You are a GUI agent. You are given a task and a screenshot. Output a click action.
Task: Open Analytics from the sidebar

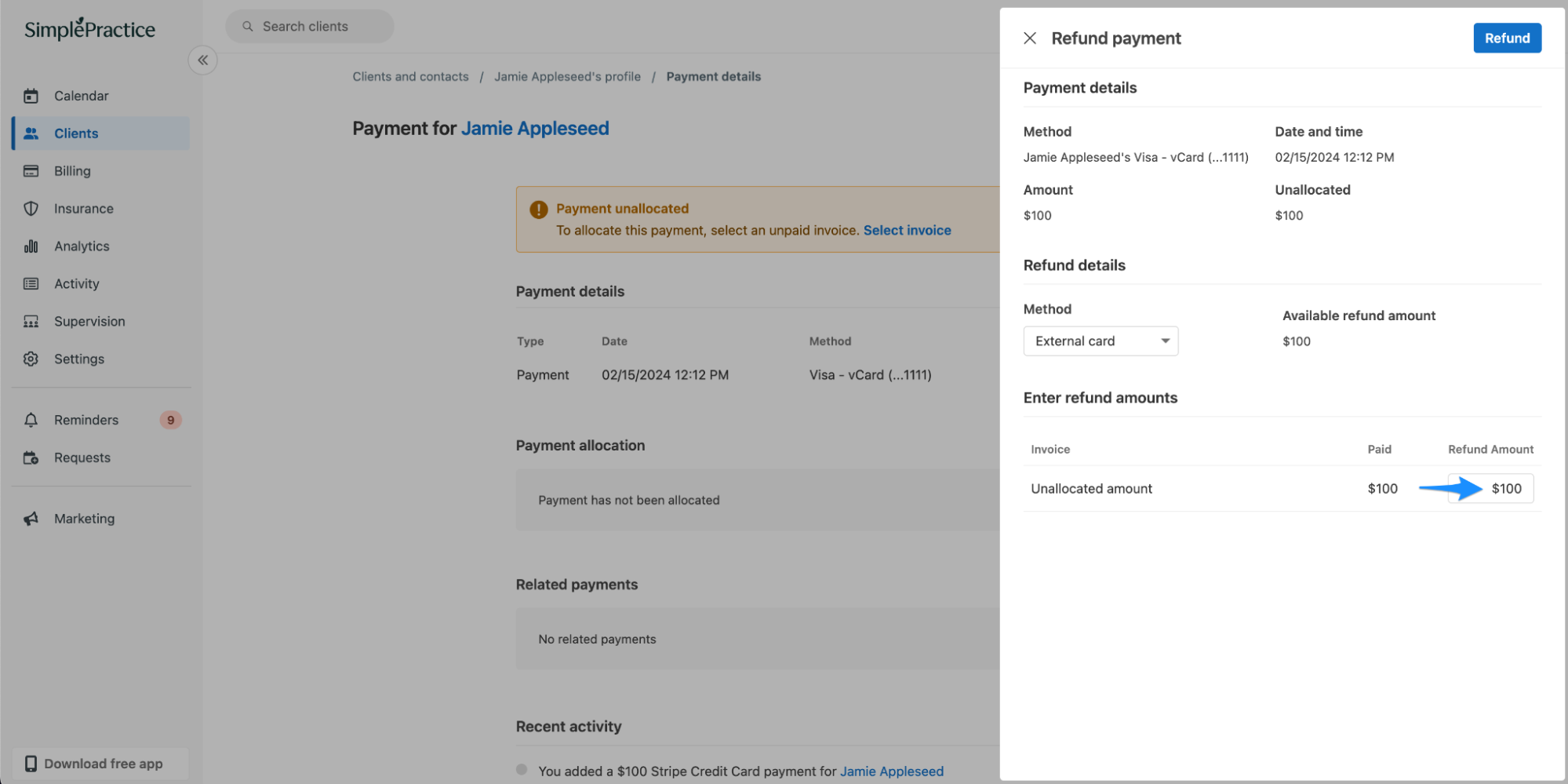tap(100, 246)
